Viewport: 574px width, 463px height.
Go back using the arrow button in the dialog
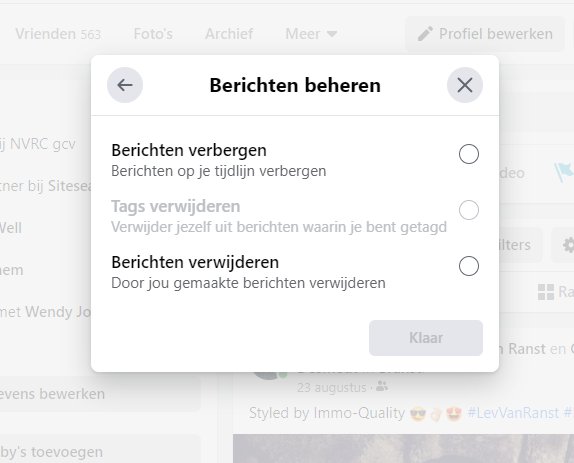pos(125,85)
